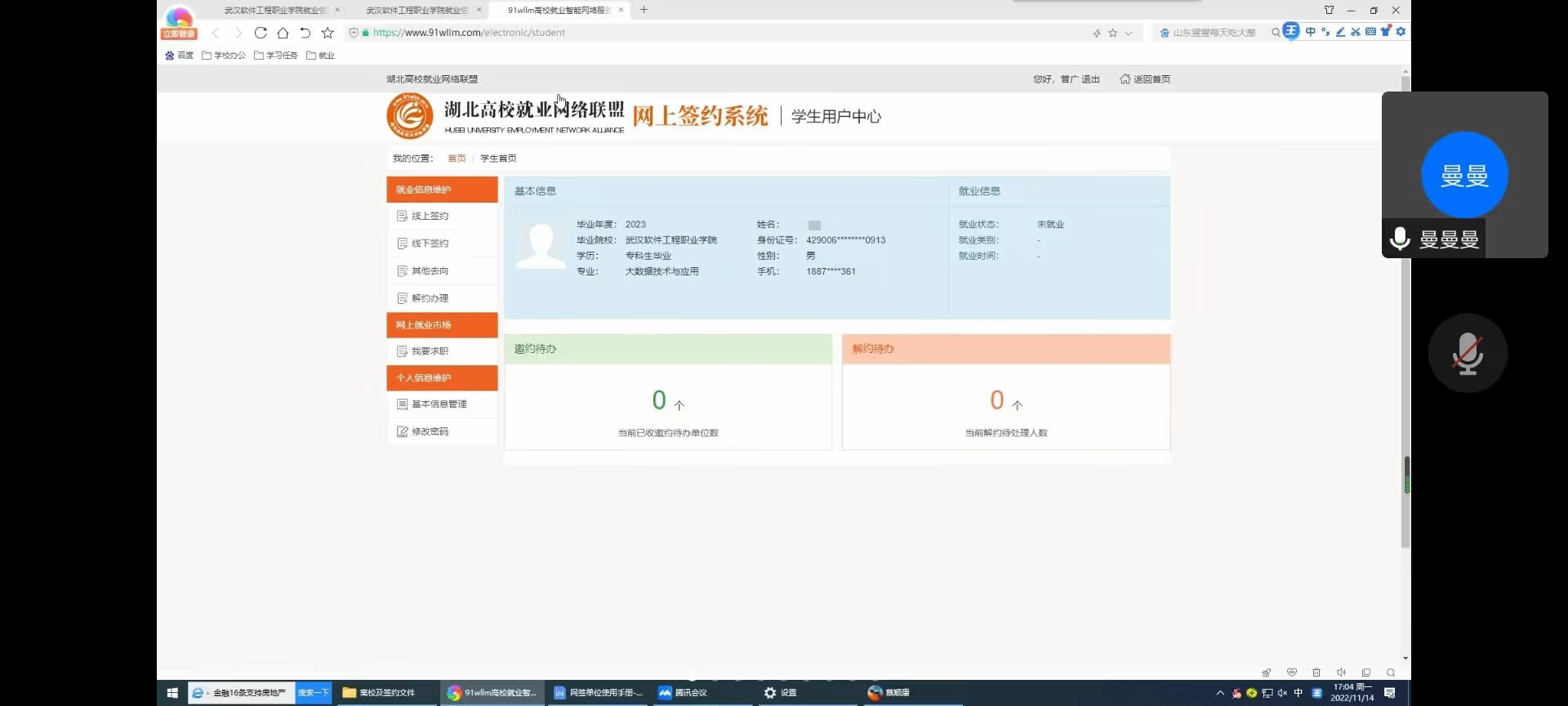
Task: Toggle Chinese input mode 中 button
Action: pyautogui.click(x=1310, y=32)
